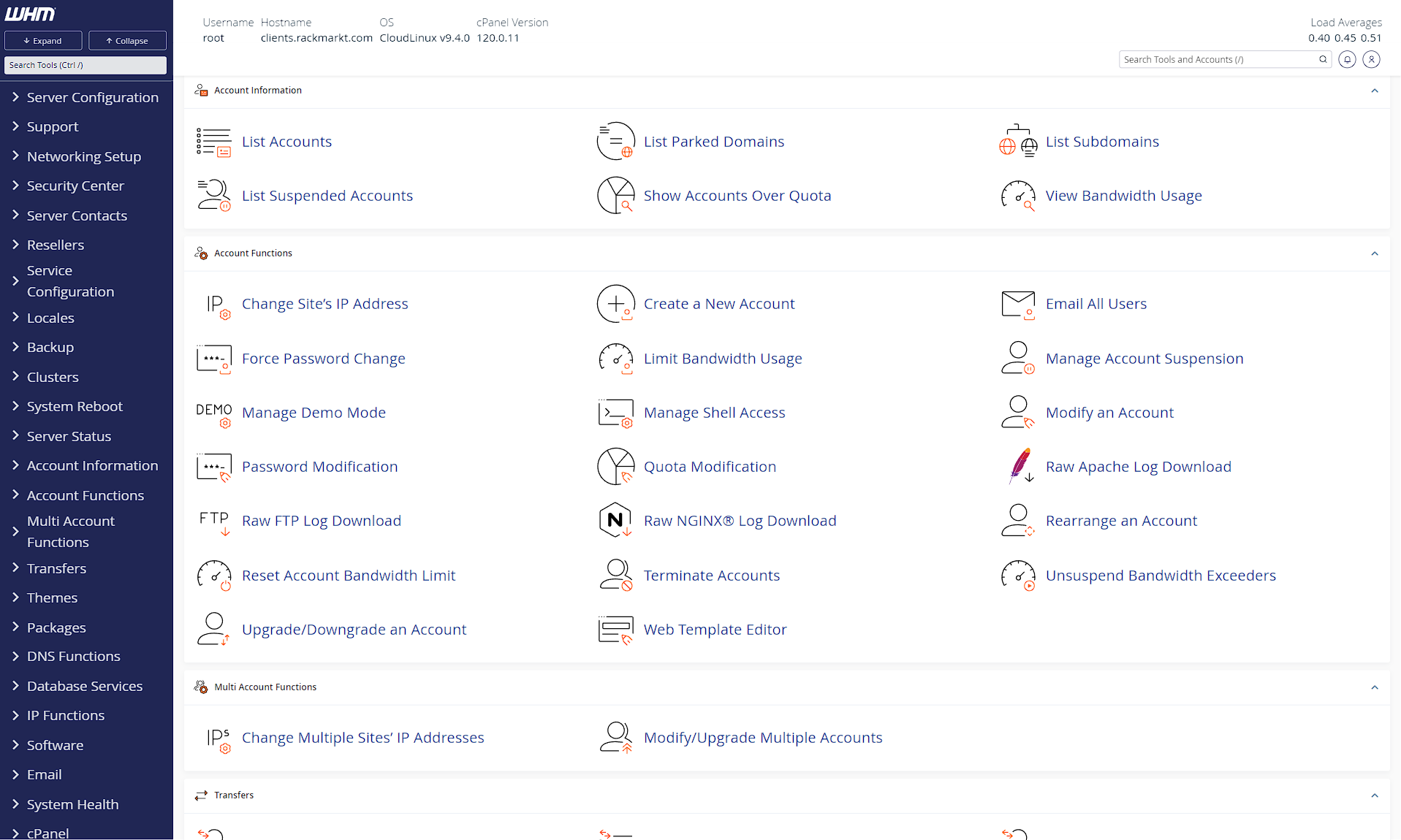1401x840 pixels.
Task: Click the Raw Apache Log Download feather icon
Action: click(1020, 466)
